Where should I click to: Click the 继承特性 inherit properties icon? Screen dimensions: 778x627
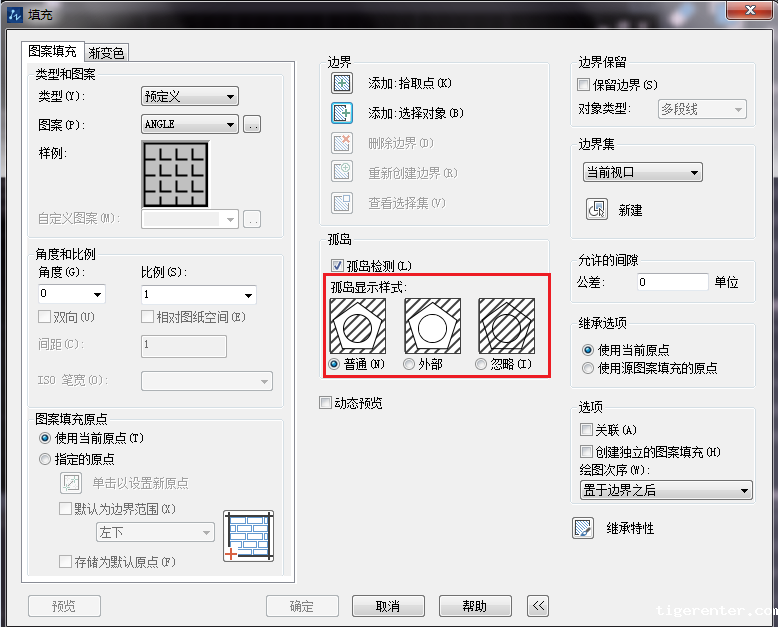click(x=584, y=528)
